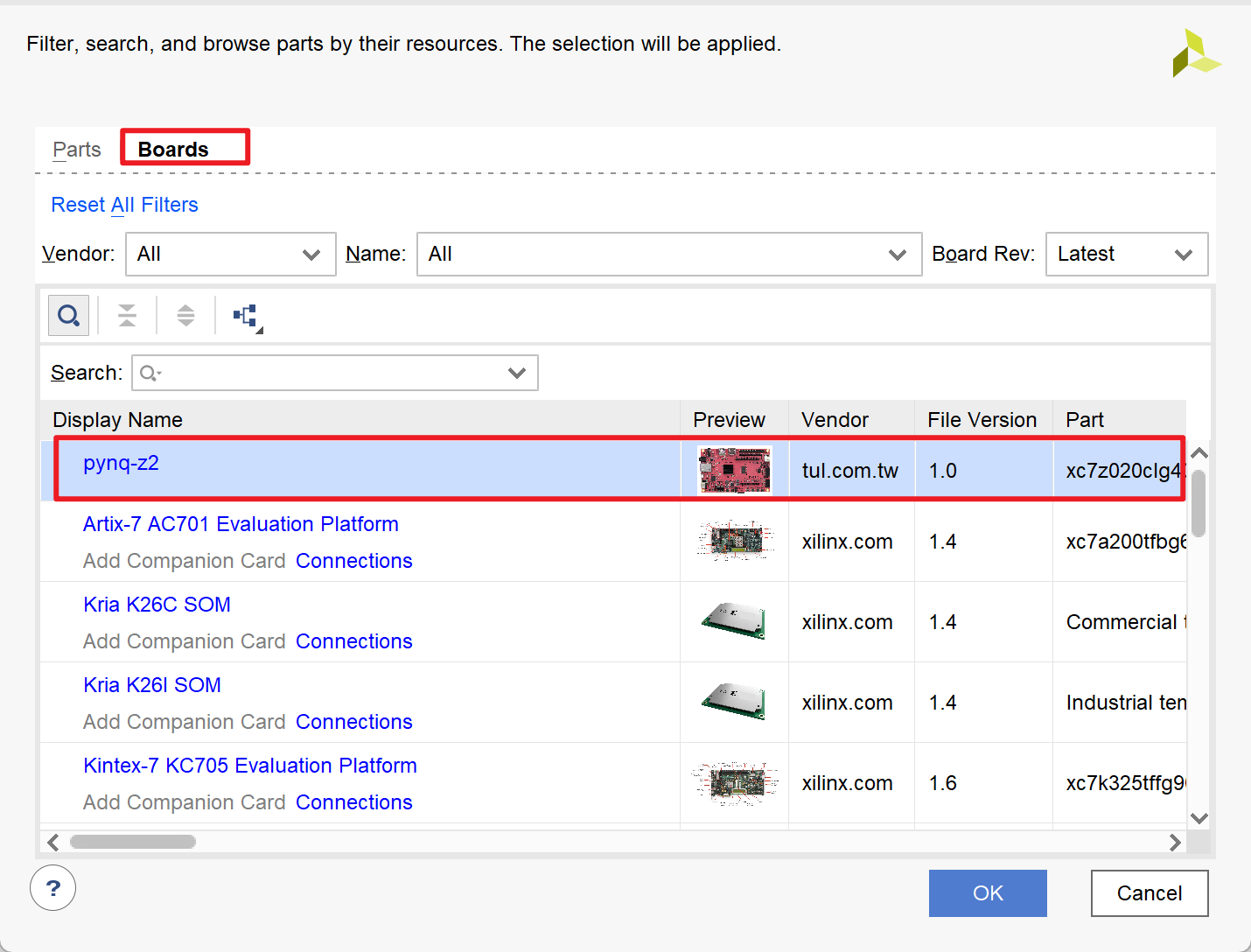Select Kintex-7 KC705 Evaluation Platform board

250,766
